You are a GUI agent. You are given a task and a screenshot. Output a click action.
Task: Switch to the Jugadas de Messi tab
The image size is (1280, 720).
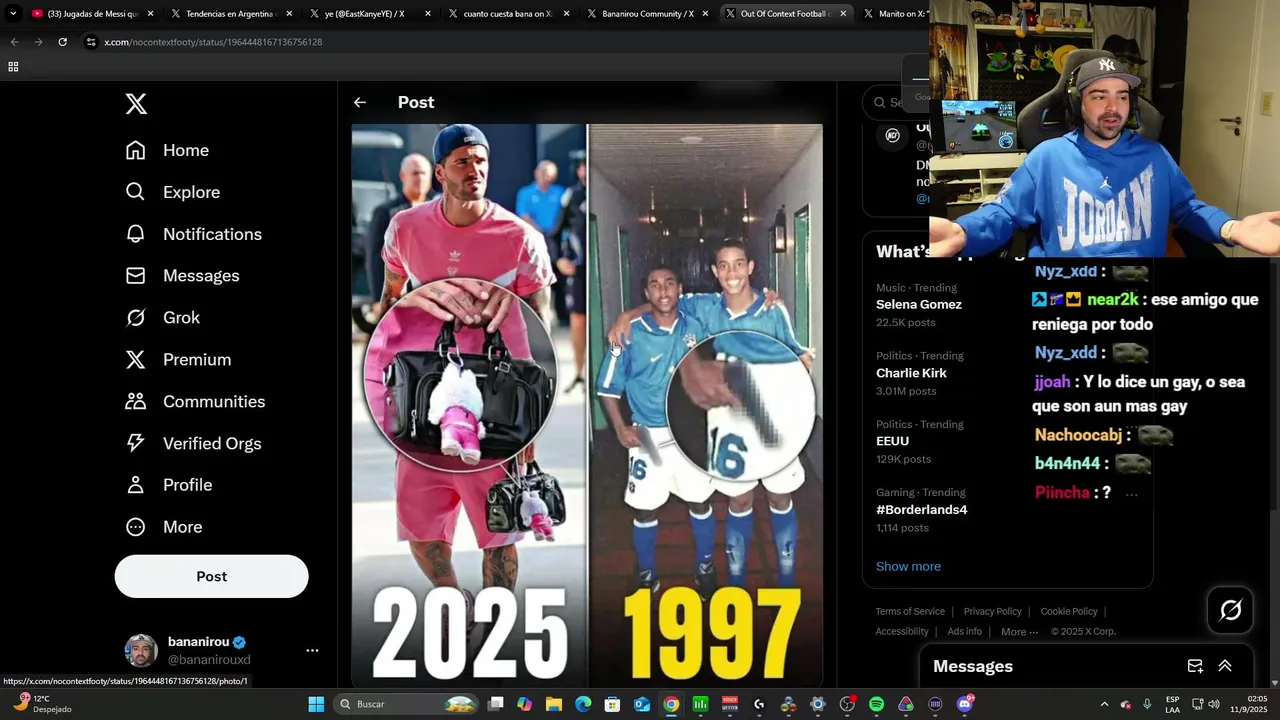[x=93, y=14]
